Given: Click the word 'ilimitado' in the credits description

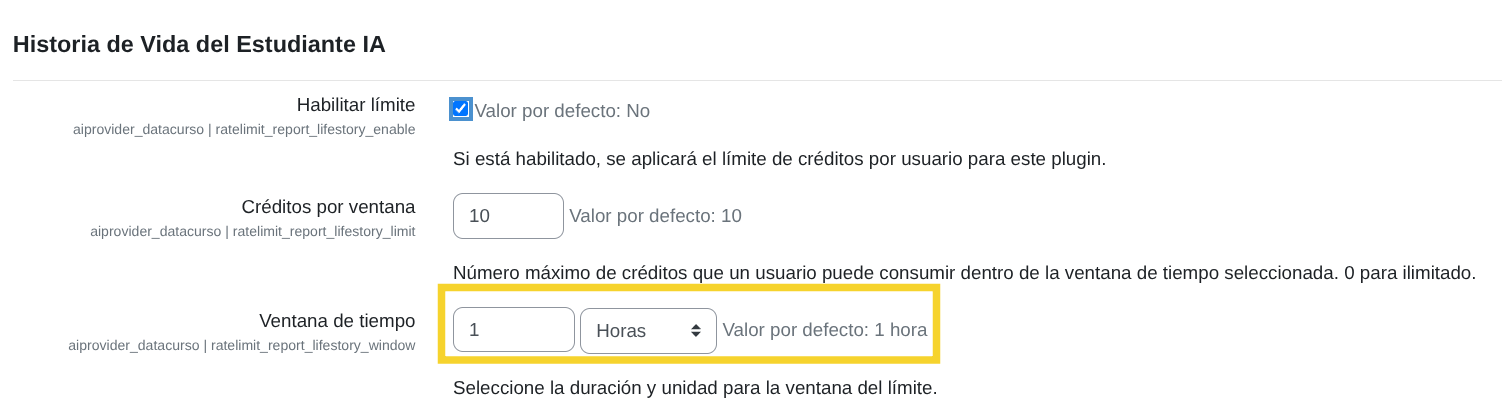Looking at the screenshot, I should point(1436,273).
